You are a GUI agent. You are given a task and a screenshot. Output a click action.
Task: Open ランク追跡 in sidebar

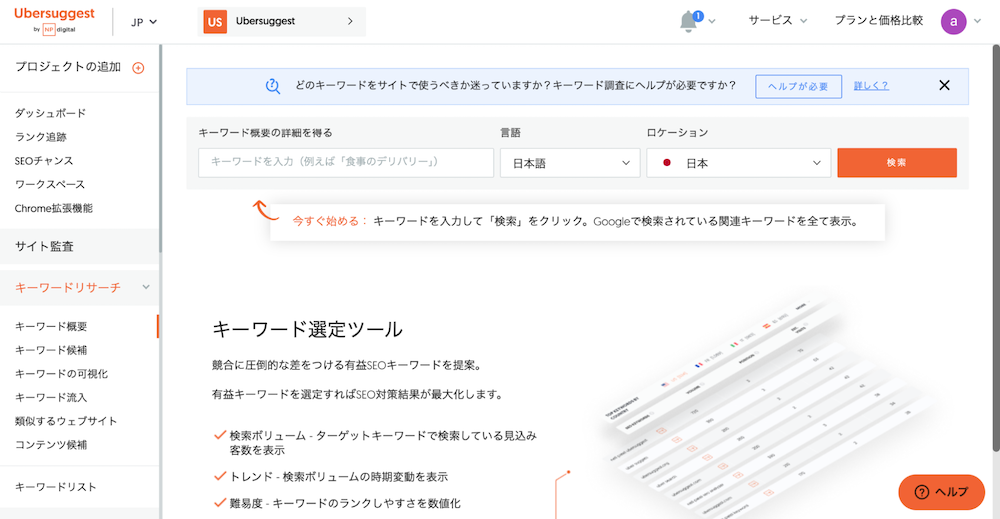point(40,136)
